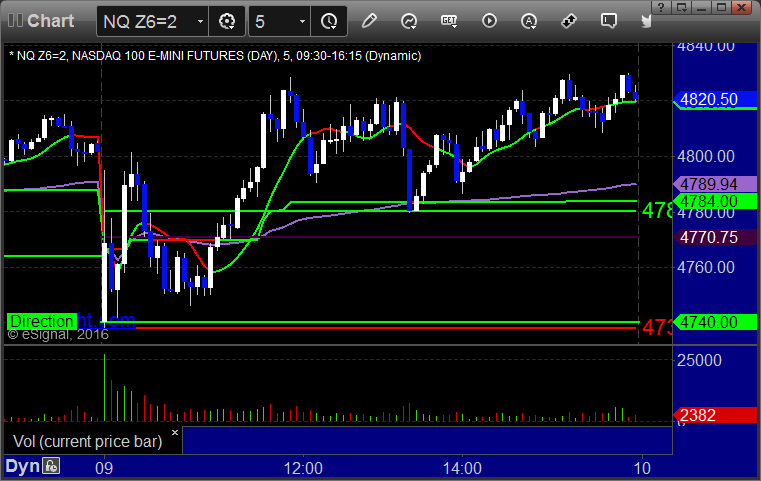Click the eSignal 2016 copyright text
The height and width of the screenshot is (481, 761).
[x=58, y=334]
